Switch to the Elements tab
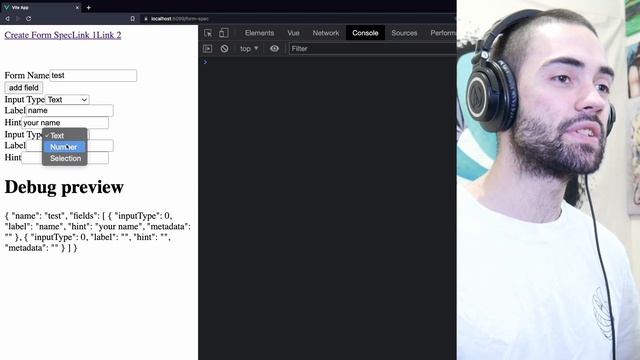The width and height of the screenshot is (640, 360). click(260, 33)
